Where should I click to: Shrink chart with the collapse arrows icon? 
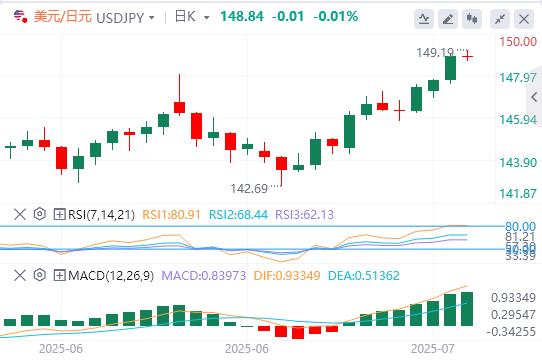click(x=500, y=19)
